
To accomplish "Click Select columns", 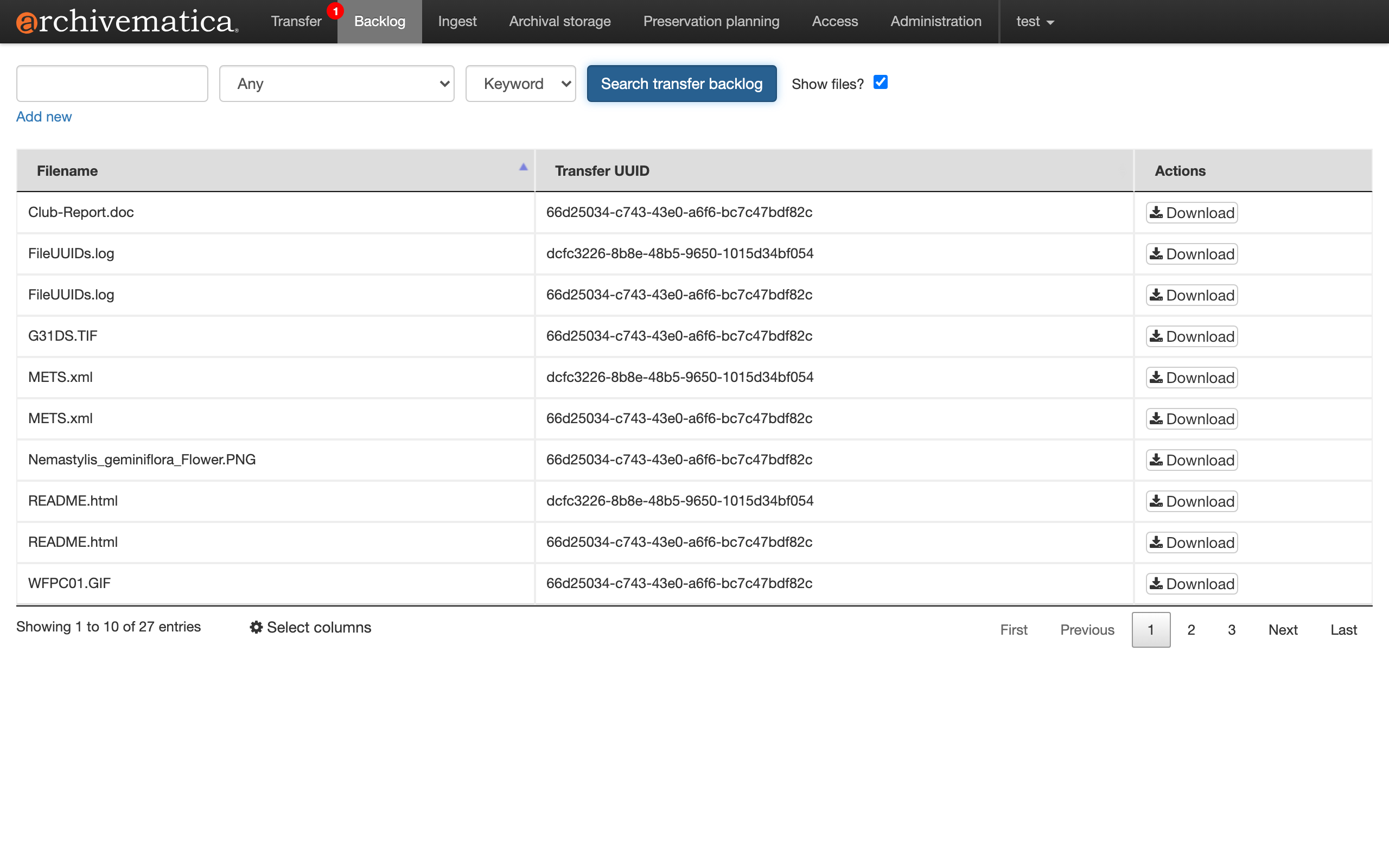I will click(310, 627).
